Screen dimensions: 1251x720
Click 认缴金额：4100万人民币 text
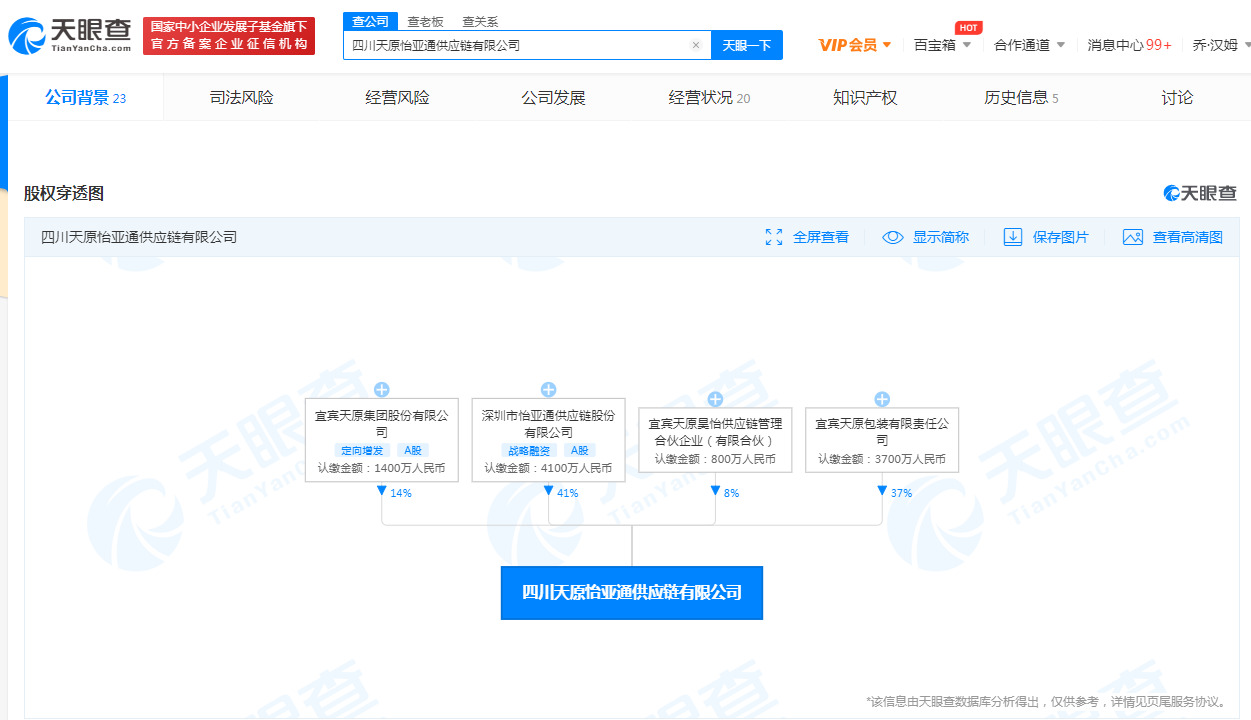(548, 468)
